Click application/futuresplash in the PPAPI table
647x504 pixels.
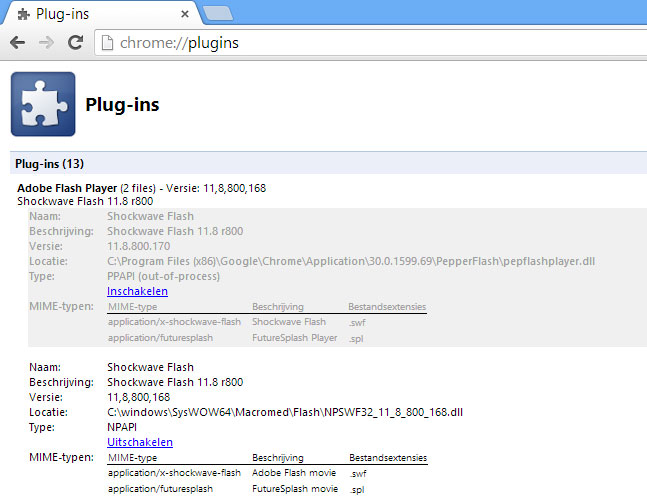[x=161, y=338]
